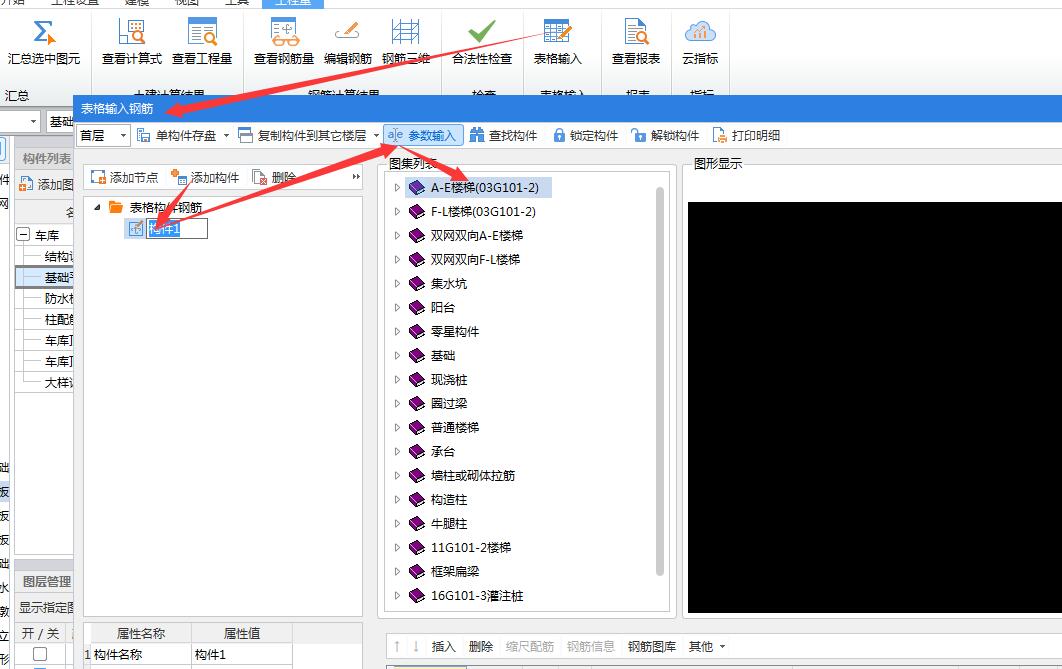Select 牛腿柱 in atlas list
Viewport: 1062px width, 669px height.
(449, 523)
